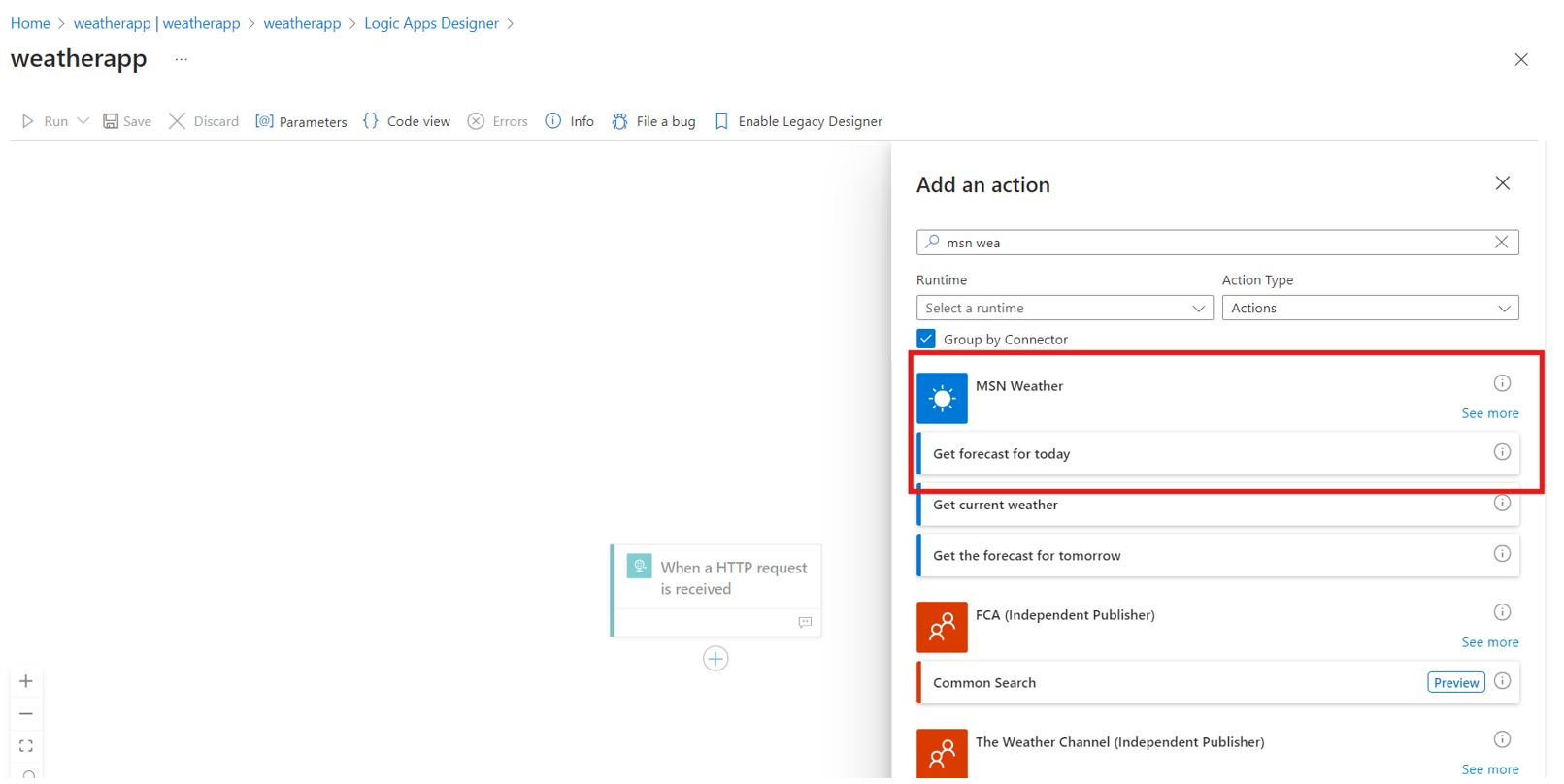Fit the canvas to view
This screenshot has height=784, width=1564.
(x=26, y=746)
